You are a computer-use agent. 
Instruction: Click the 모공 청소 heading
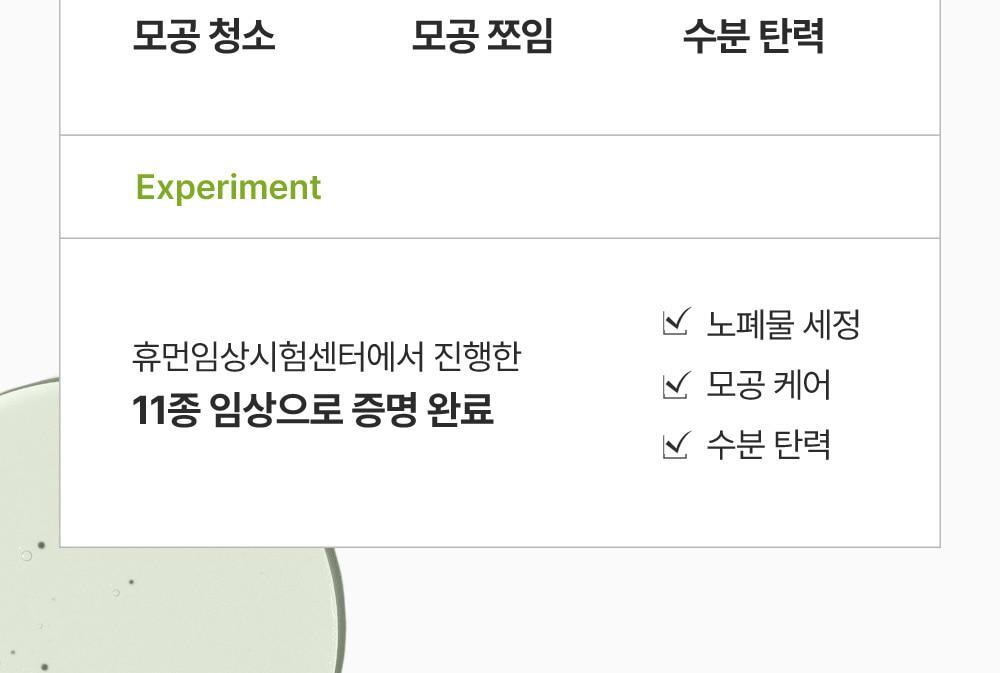pos(204,36)
